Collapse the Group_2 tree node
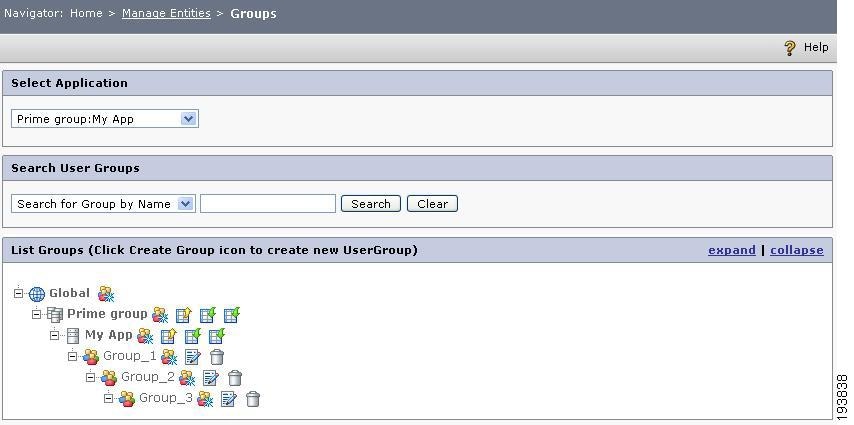Viewport: 854px width, 425px height. pos(90,377)
